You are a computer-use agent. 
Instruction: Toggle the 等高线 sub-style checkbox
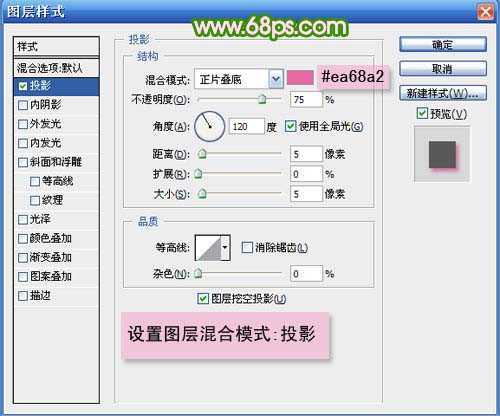35,181
